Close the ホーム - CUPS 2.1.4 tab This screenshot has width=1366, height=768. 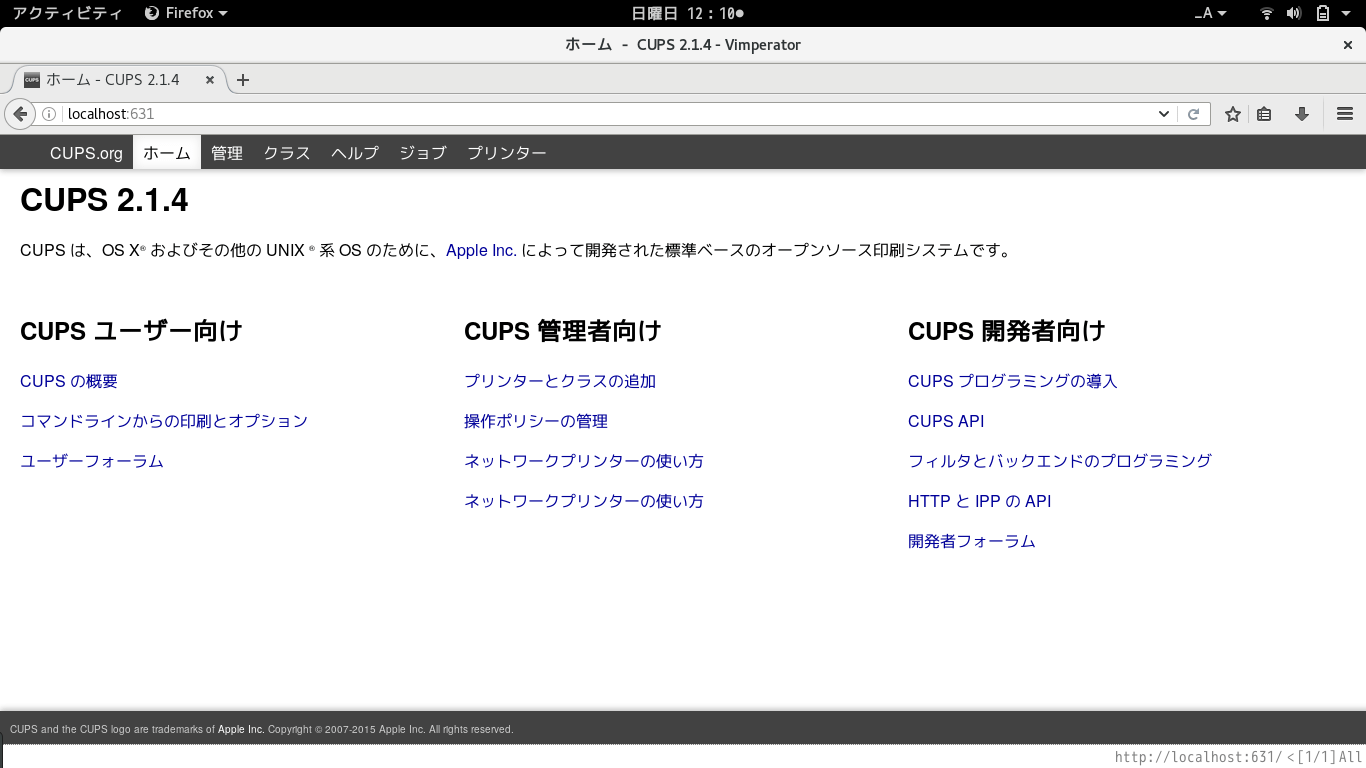click(209, 79)
